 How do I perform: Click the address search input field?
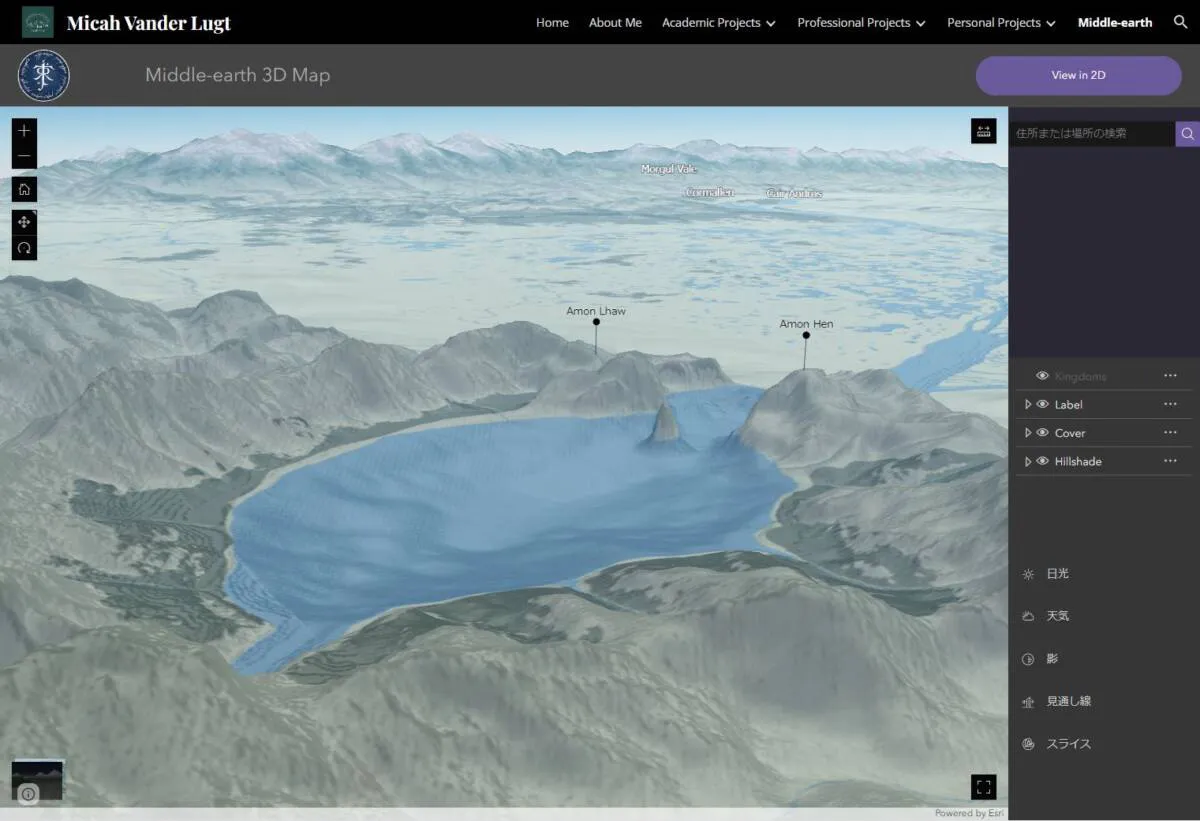click(x=1092, y=133)
